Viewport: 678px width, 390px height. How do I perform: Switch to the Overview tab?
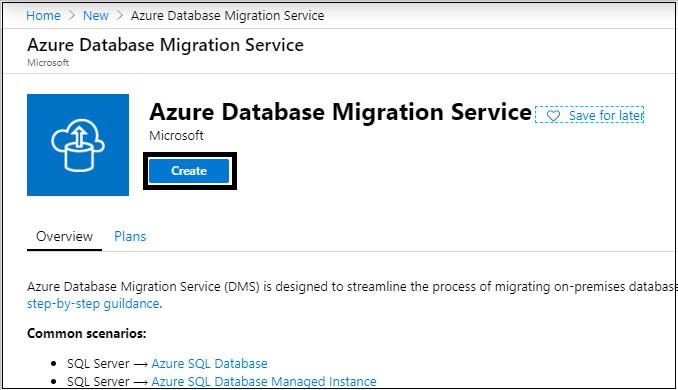click(64, 237)
